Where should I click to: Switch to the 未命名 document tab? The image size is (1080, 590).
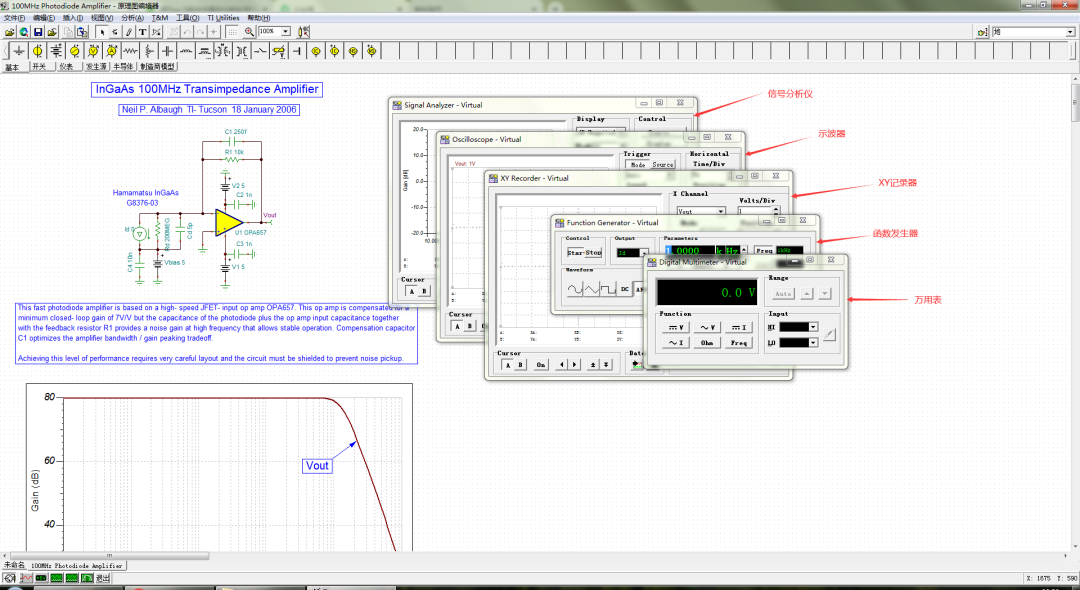coord(14,565)
